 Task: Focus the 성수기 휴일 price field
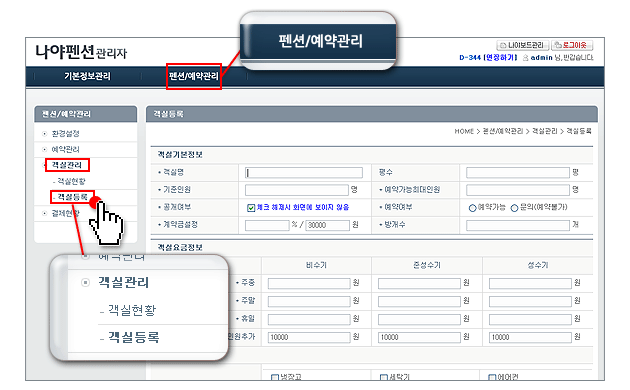tap(530, 319)
